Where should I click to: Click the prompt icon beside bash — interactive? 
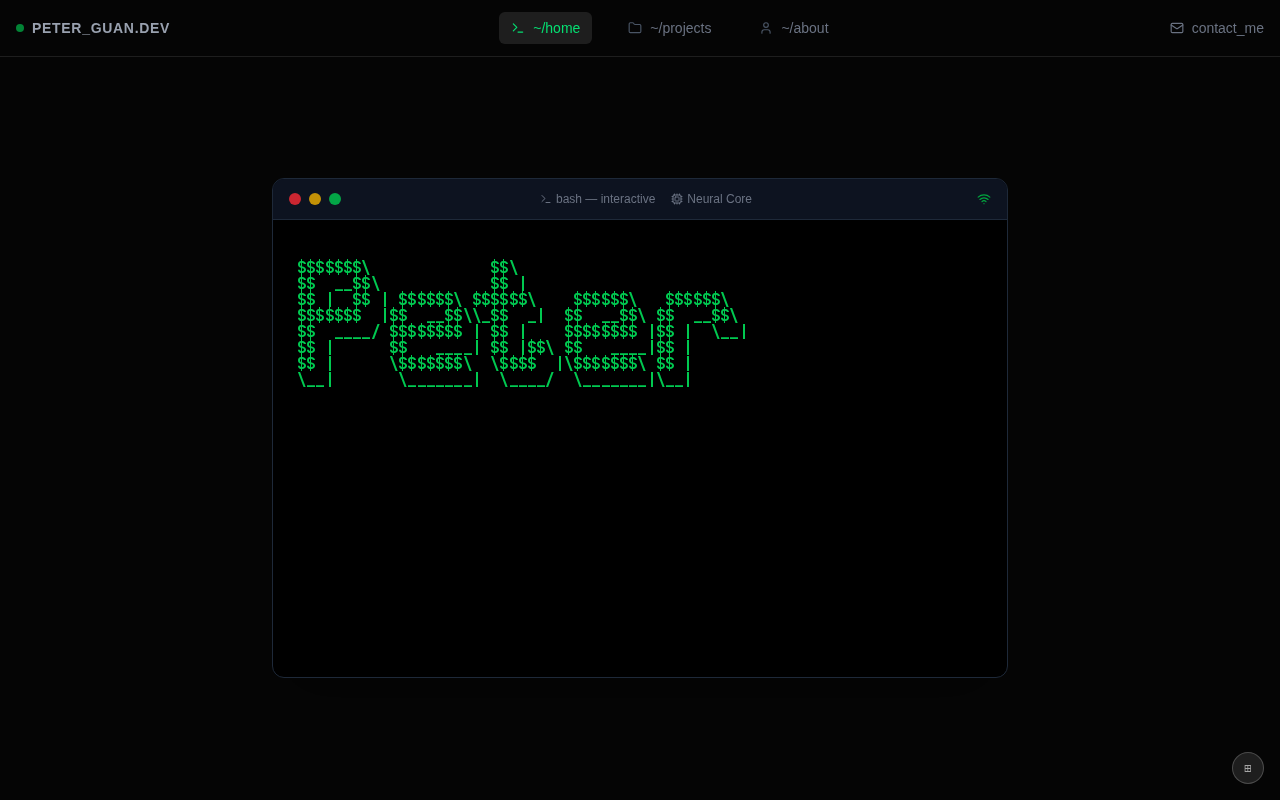pos(546,199)
